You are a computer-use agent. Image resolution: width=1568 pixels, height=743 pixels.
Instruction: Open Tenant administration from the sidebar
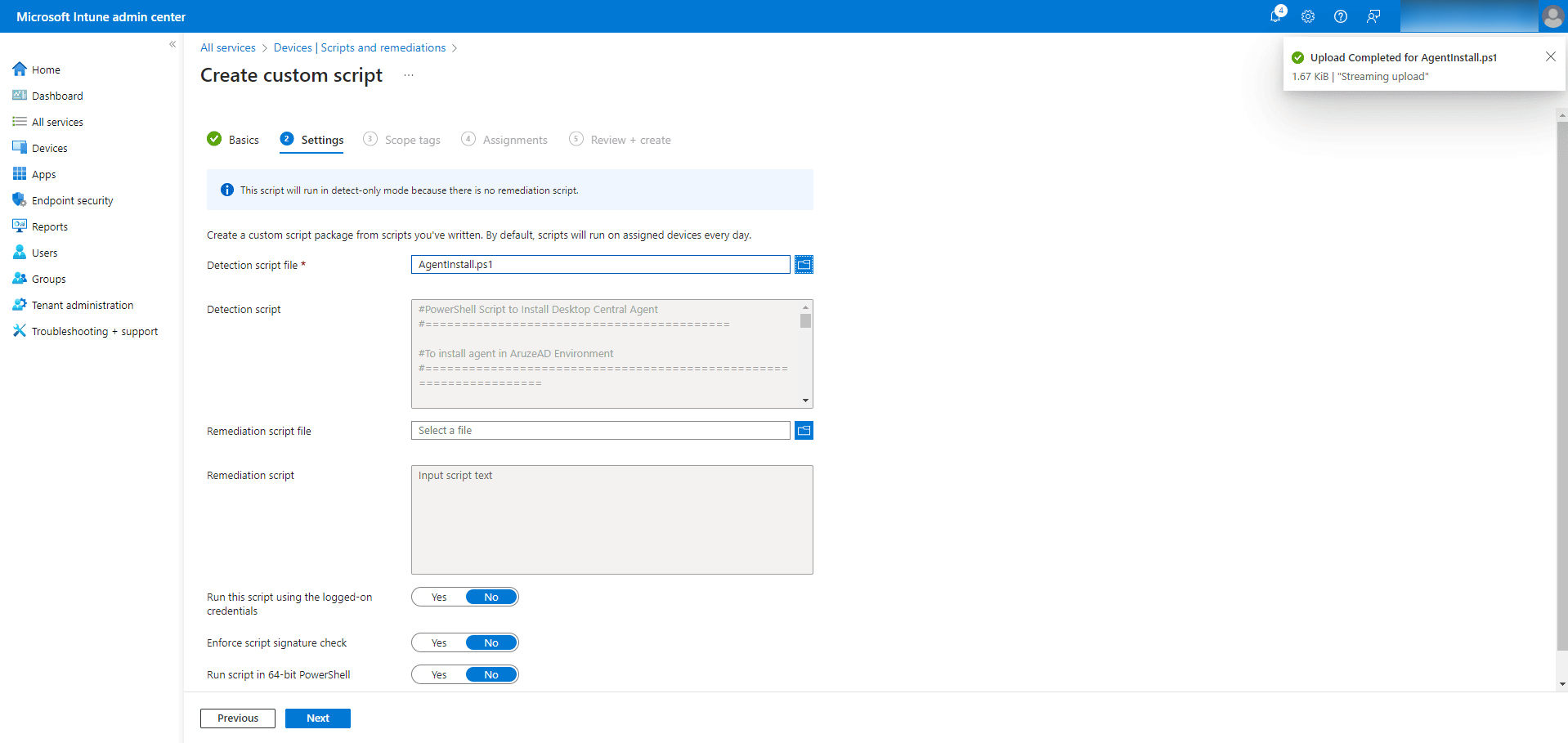83,304
